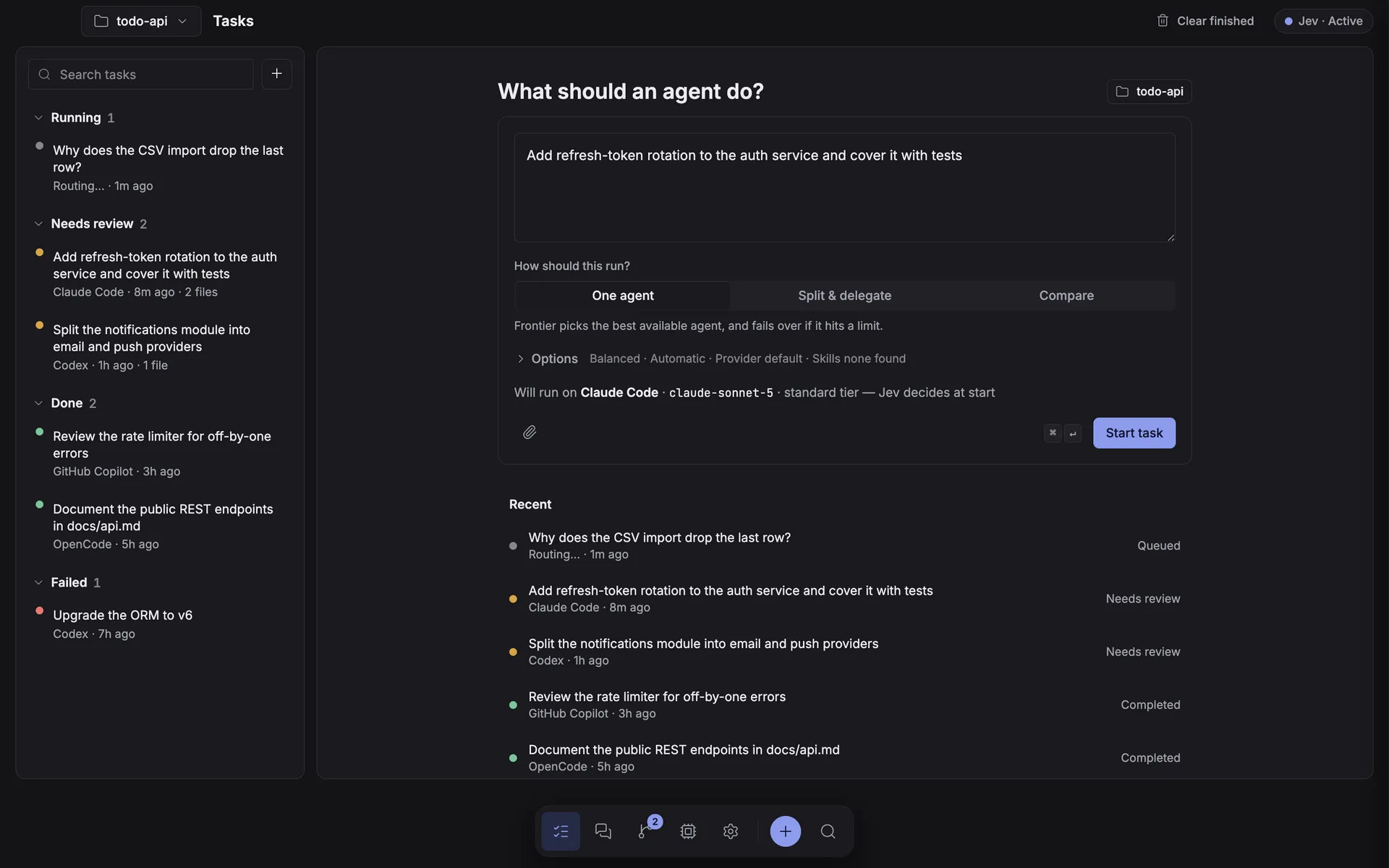Open the todo-api project dropdown
Image resolution: width=1389 pixels, height=868 pixels.
(141, 21)
